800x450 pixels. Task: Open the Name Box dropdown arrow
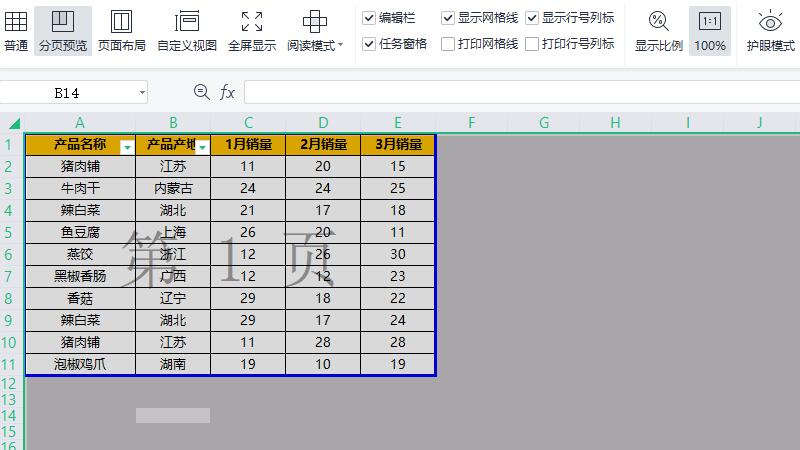pos(142,93)
